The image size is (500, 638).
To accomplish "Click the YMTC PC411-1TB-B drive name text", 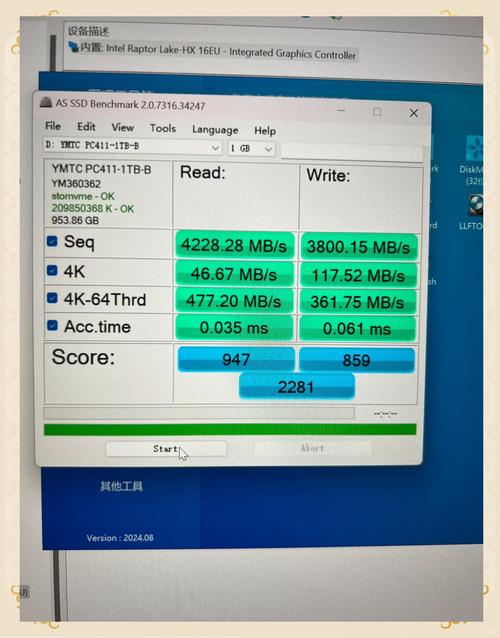I will click(x=101, y=169).
